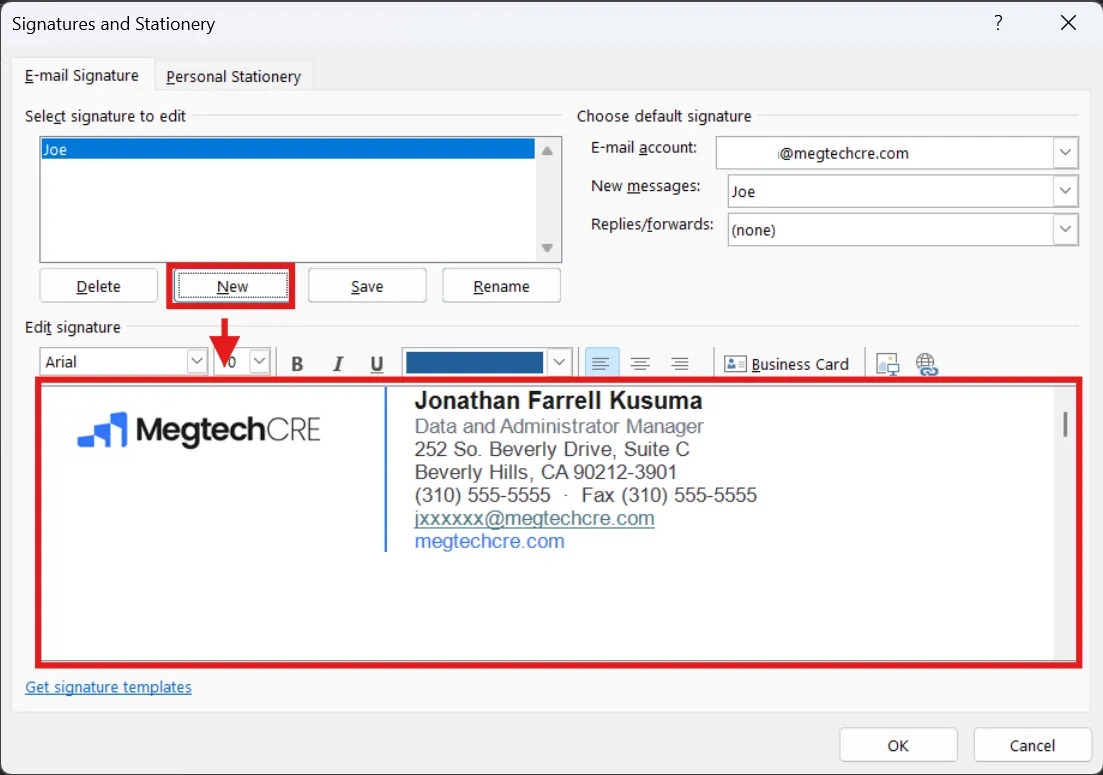This screenshot has height=775, width=1103.
Task: Click the megtechcre.com website link
Action: [490, 542]
